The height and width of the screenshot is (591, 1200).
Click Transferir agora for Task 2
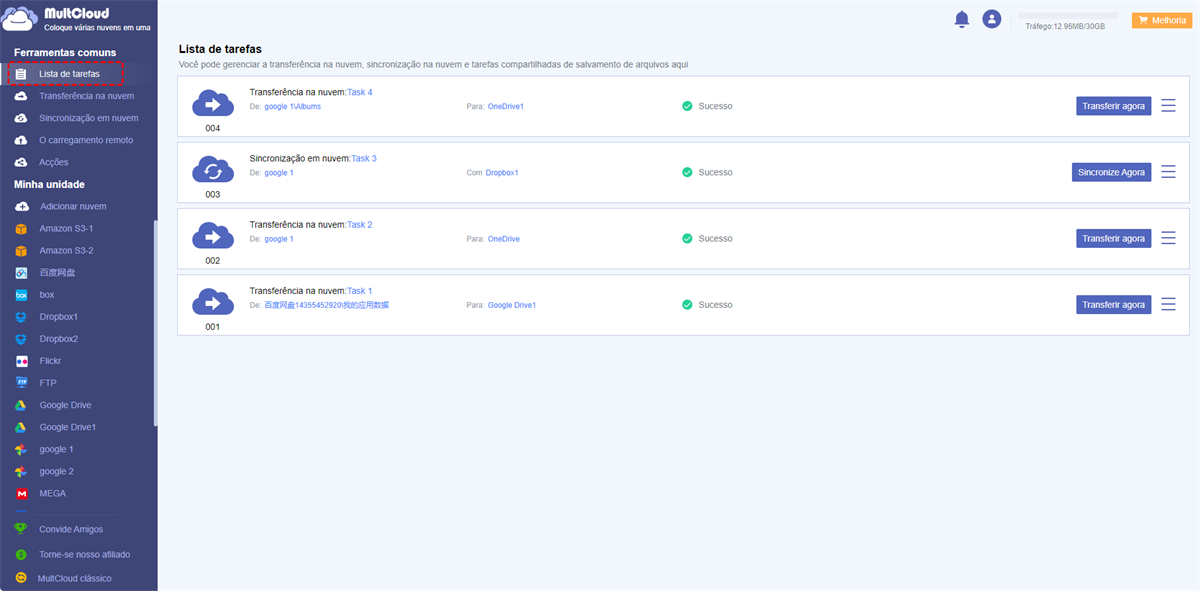(x=1113, y=238)
